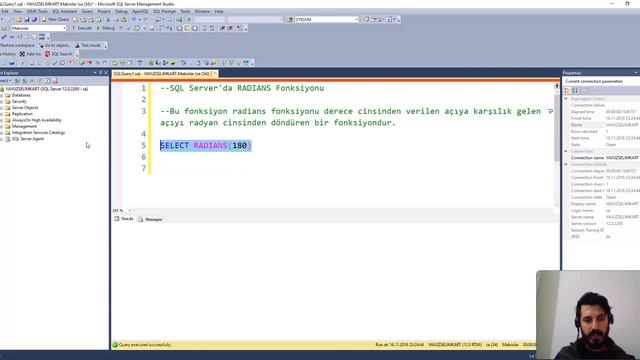
Task: Click Object Explorer refresh icon
Action: tap(47, 81)
